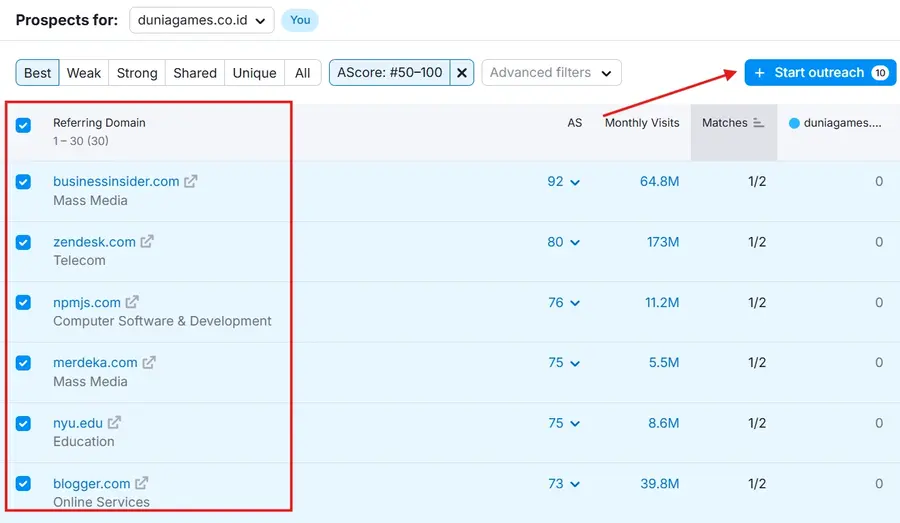Click Telecom category text
The width and height of the screenshot is (900, 523).
pyautogui.click(x=79, y=261)
